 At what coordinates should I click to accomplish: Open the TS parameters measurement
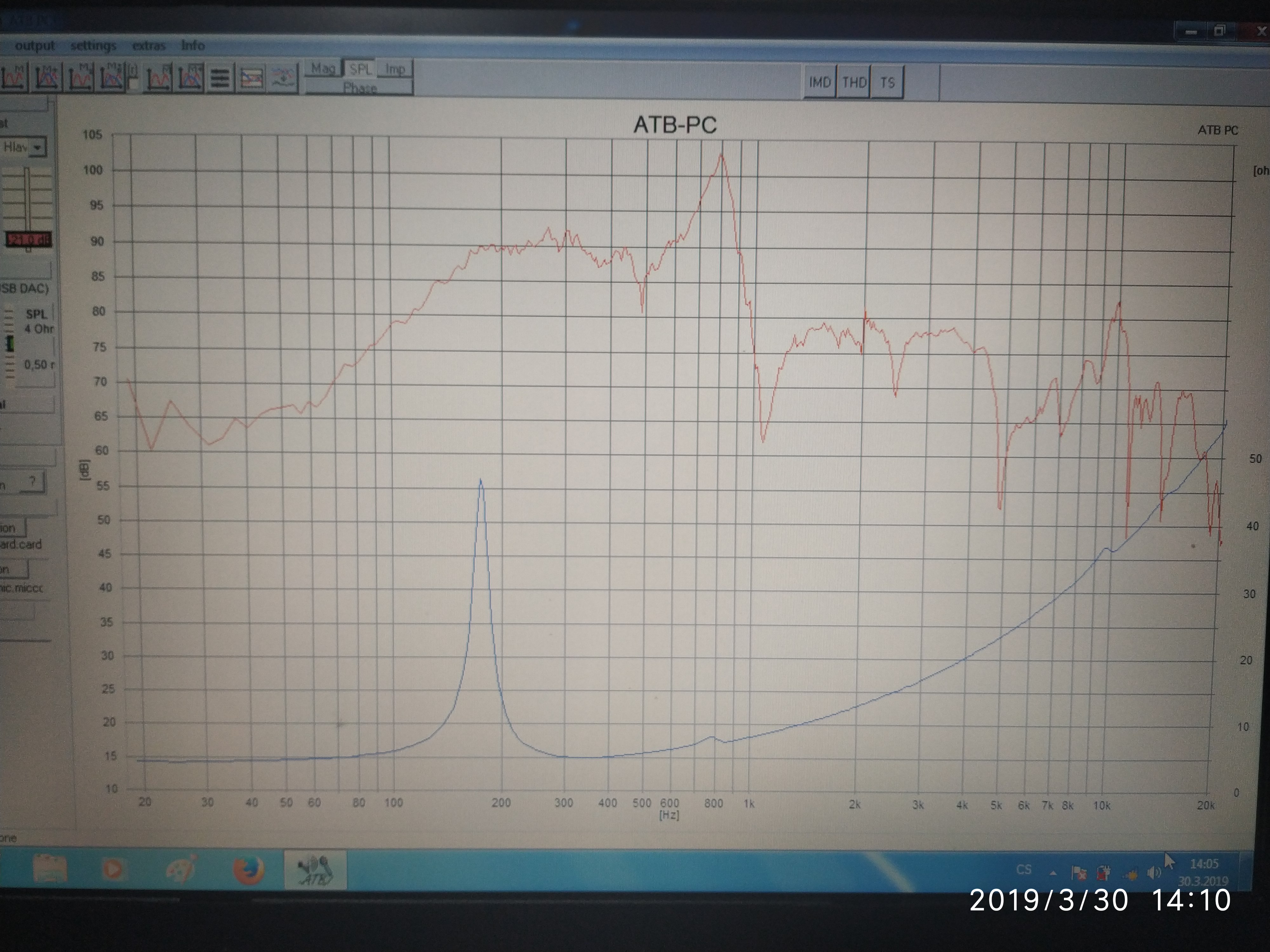coord(887,83)
